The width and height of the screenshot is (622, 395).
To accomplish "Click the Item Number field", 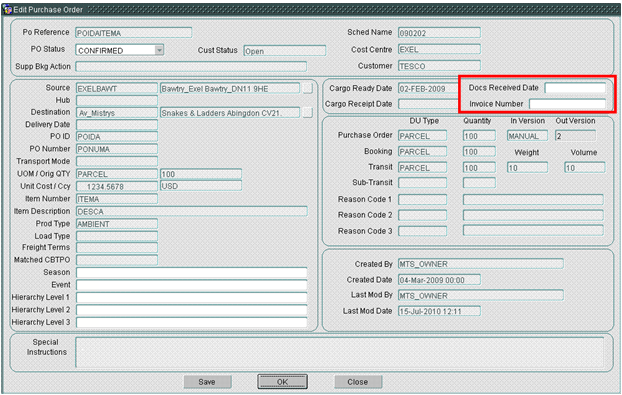I will 117,199.
